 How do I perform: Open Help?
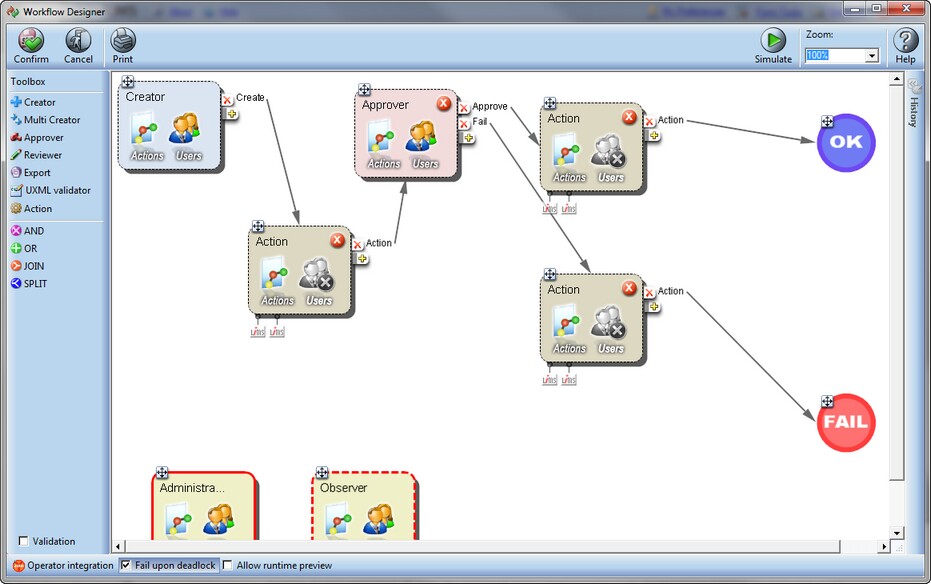click(x=905, y=46)
